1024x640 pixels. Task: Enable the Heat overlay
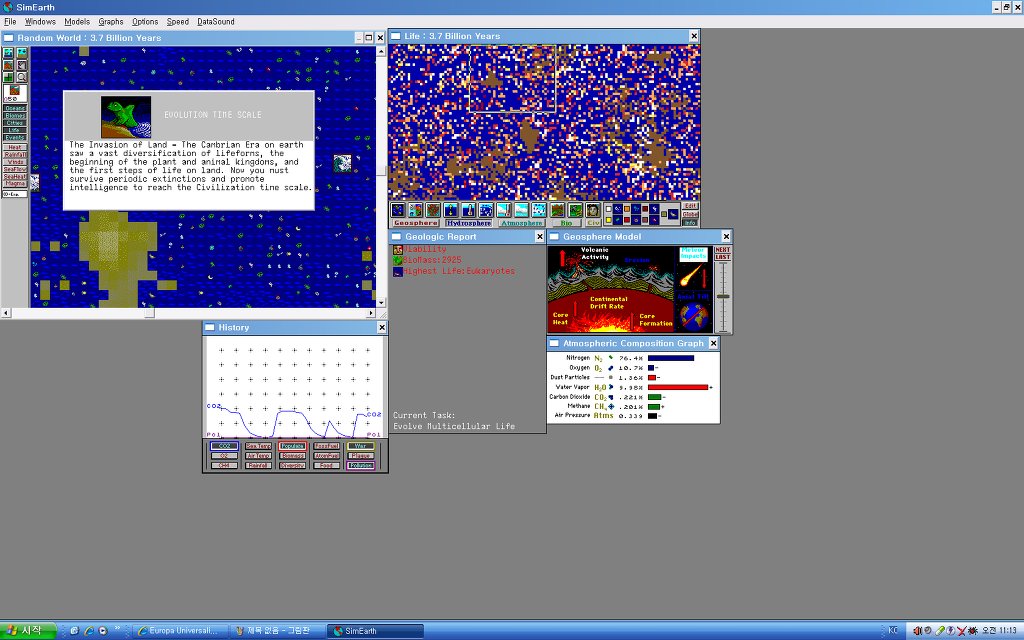click(15, 147)
